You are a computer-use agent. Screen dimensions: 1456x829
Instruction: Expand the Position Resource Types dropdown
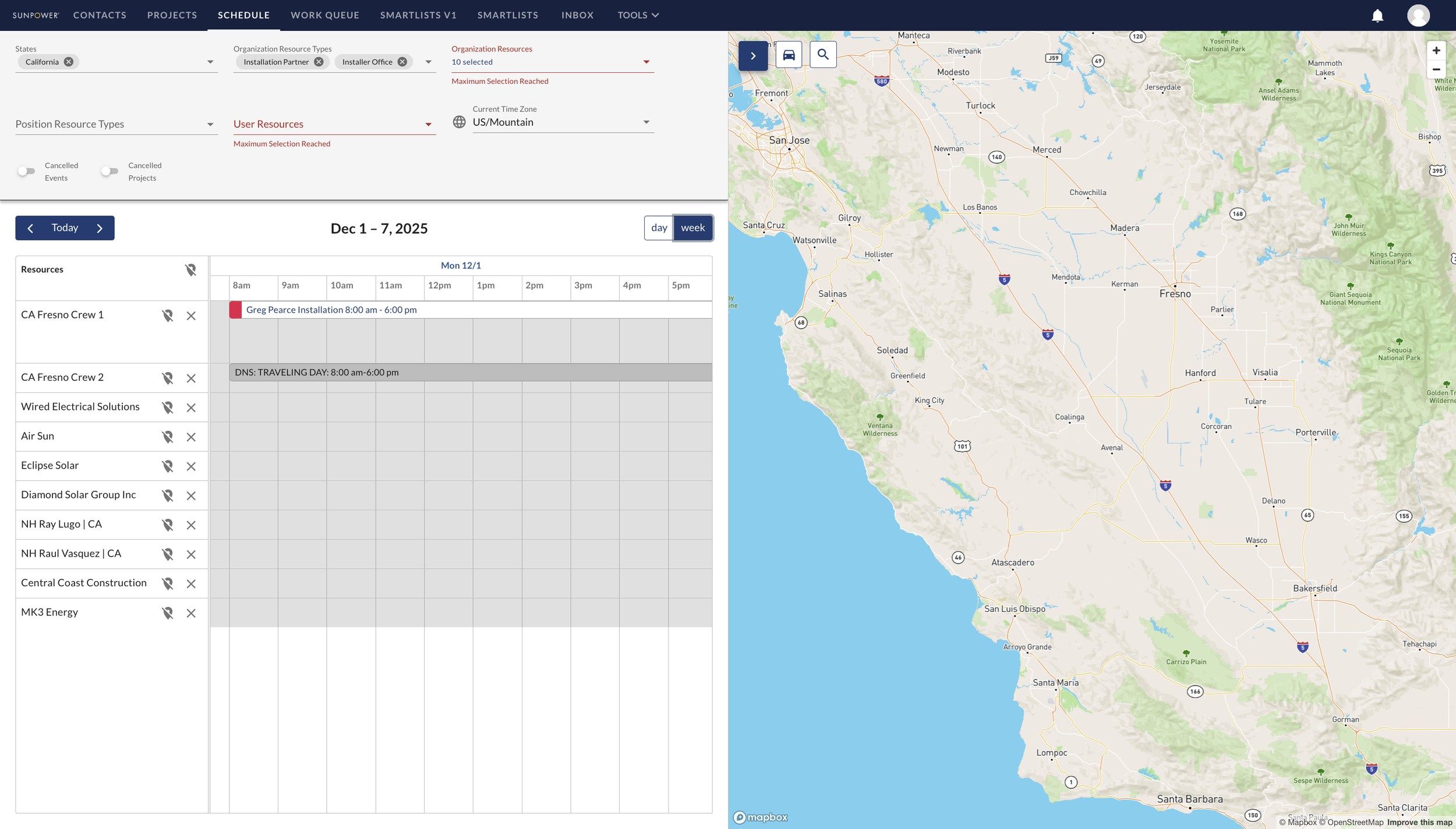pos(210,123)
